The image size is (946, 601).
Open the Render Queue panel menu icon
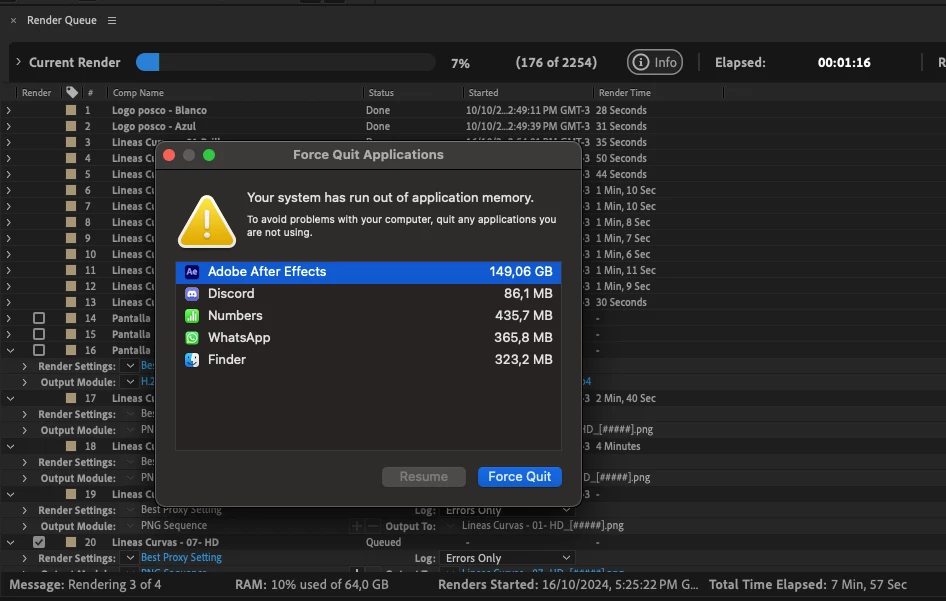coord(112,21)
